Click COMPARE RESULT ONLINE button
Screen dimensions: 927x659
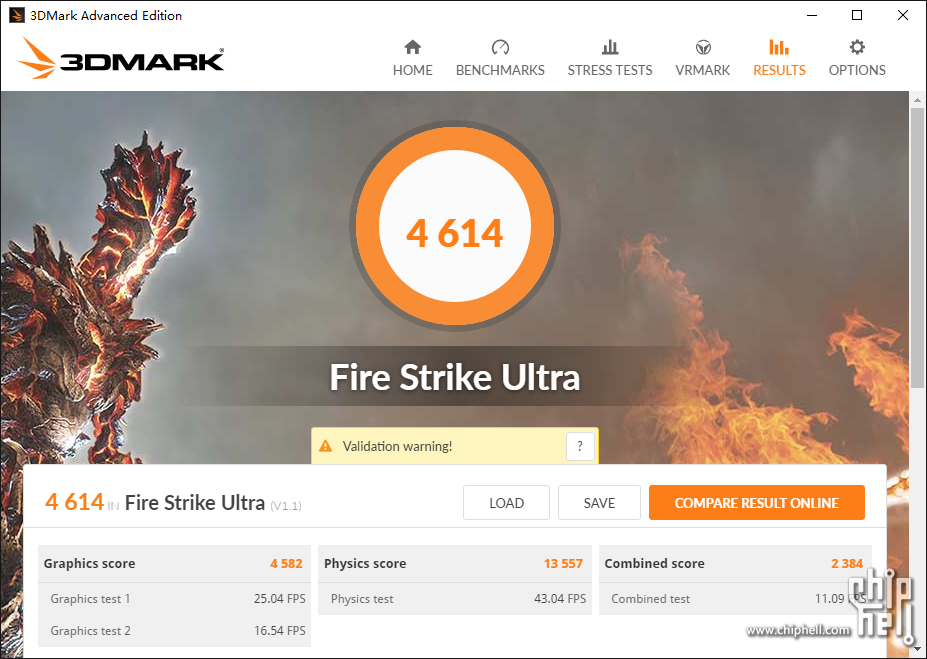click(757, 503)
